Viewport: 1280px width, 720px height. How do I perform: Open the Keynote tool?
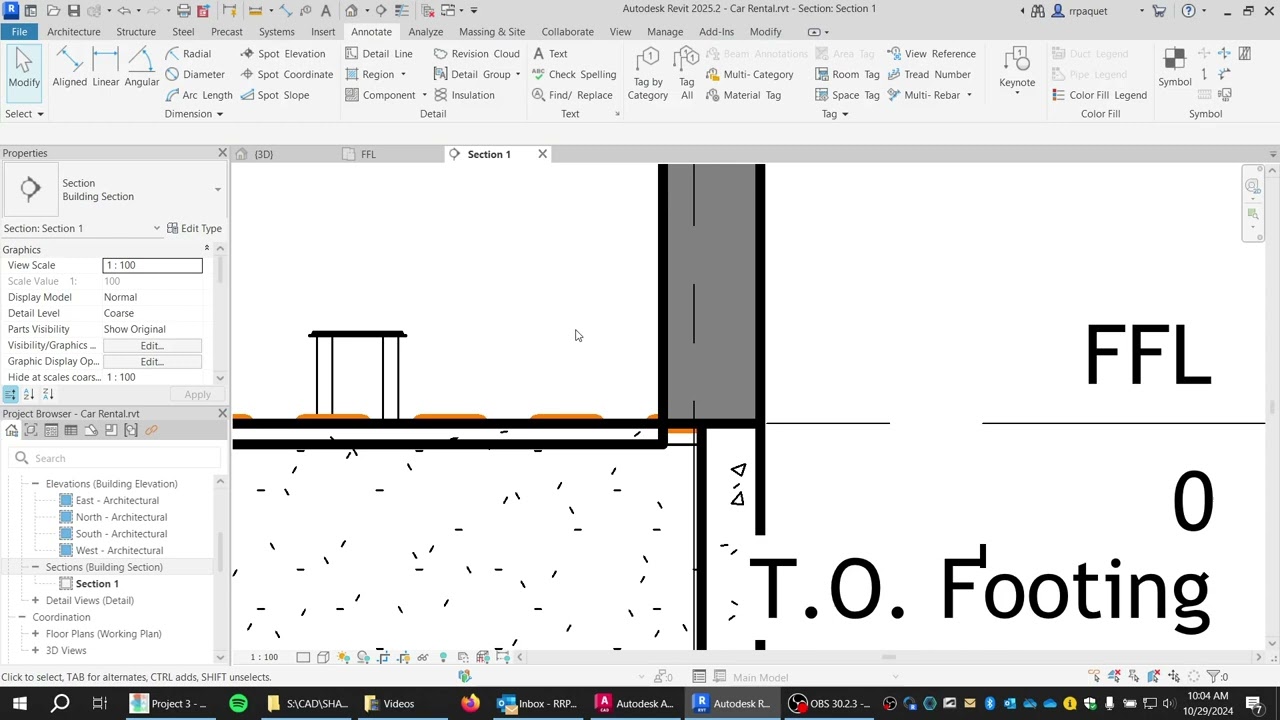click(1017, 70)
